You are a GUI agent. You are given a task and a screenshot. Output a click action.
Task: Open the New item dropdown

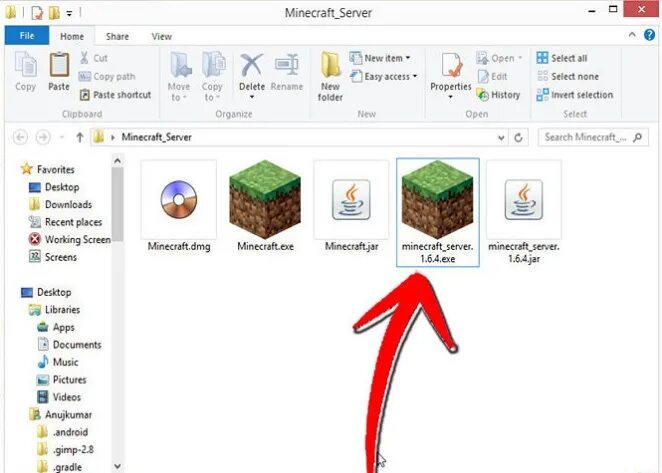380,58
